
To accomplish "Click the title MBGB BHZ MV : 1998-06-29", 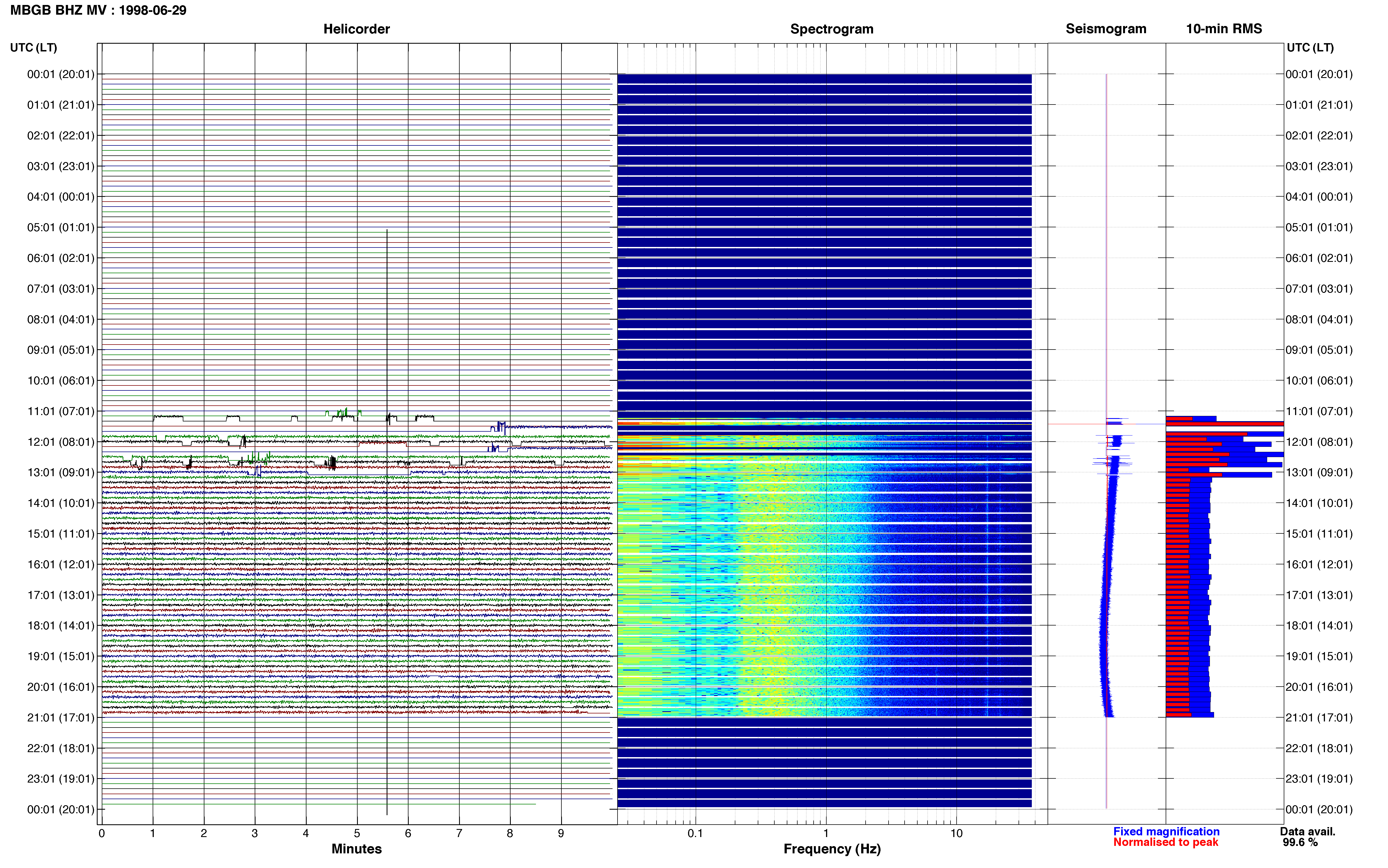I will (98, 10).
